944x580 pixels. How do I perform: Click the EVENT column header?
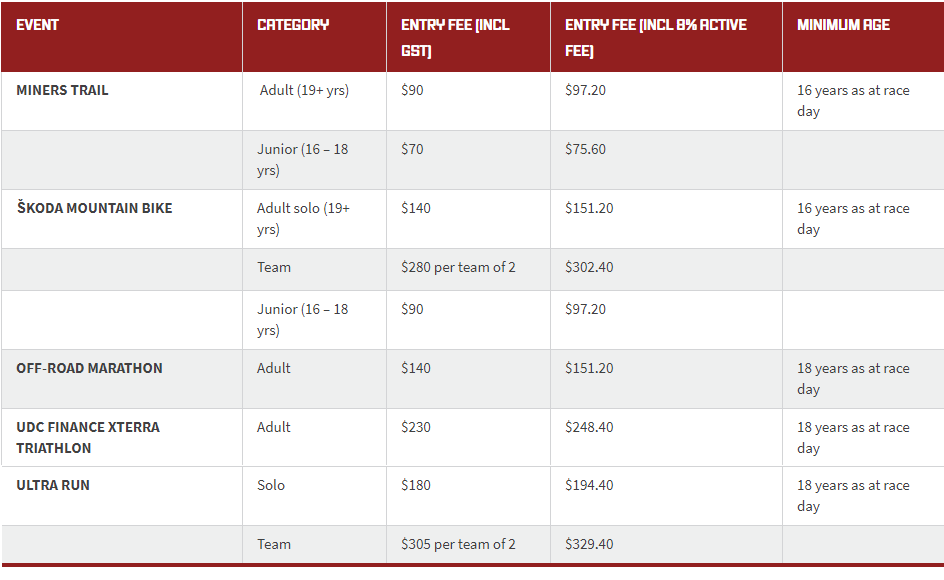click(37, 25)
